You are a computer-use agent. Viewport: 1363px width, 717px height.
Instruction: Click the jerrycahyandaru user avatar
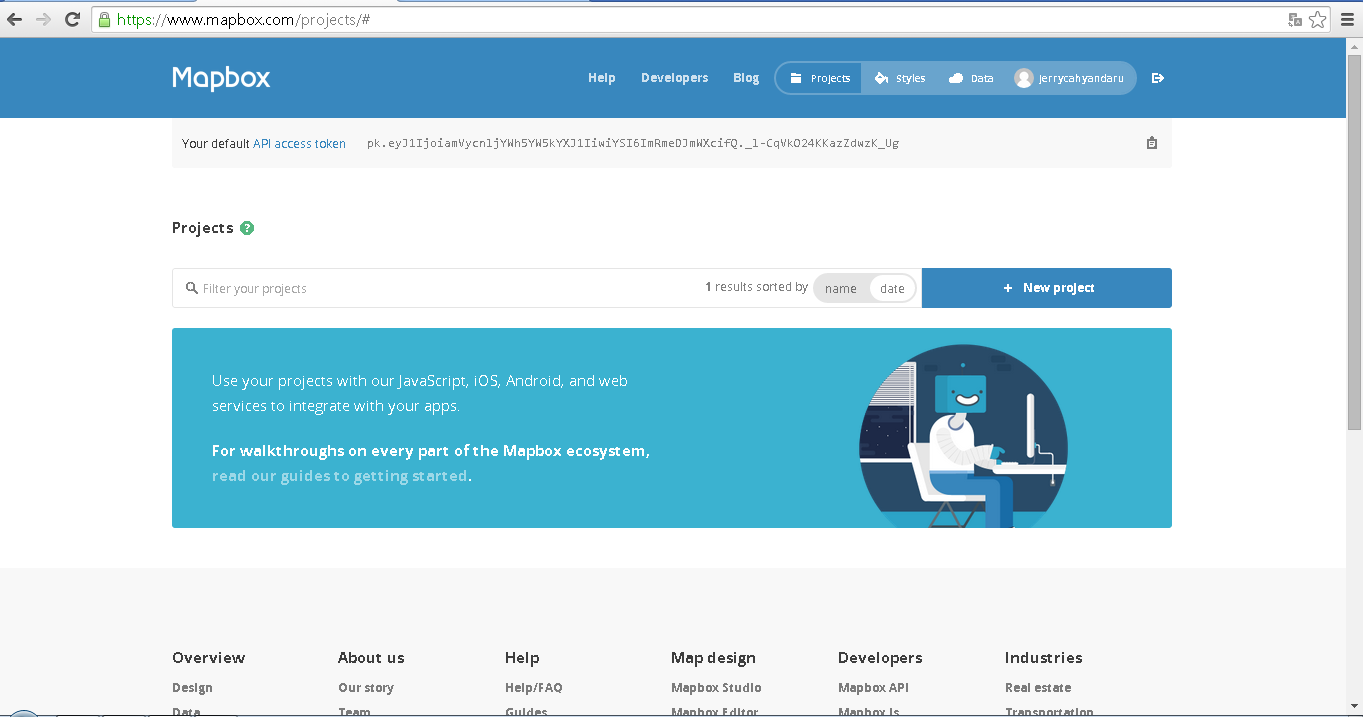click(x=1023, y=78)
